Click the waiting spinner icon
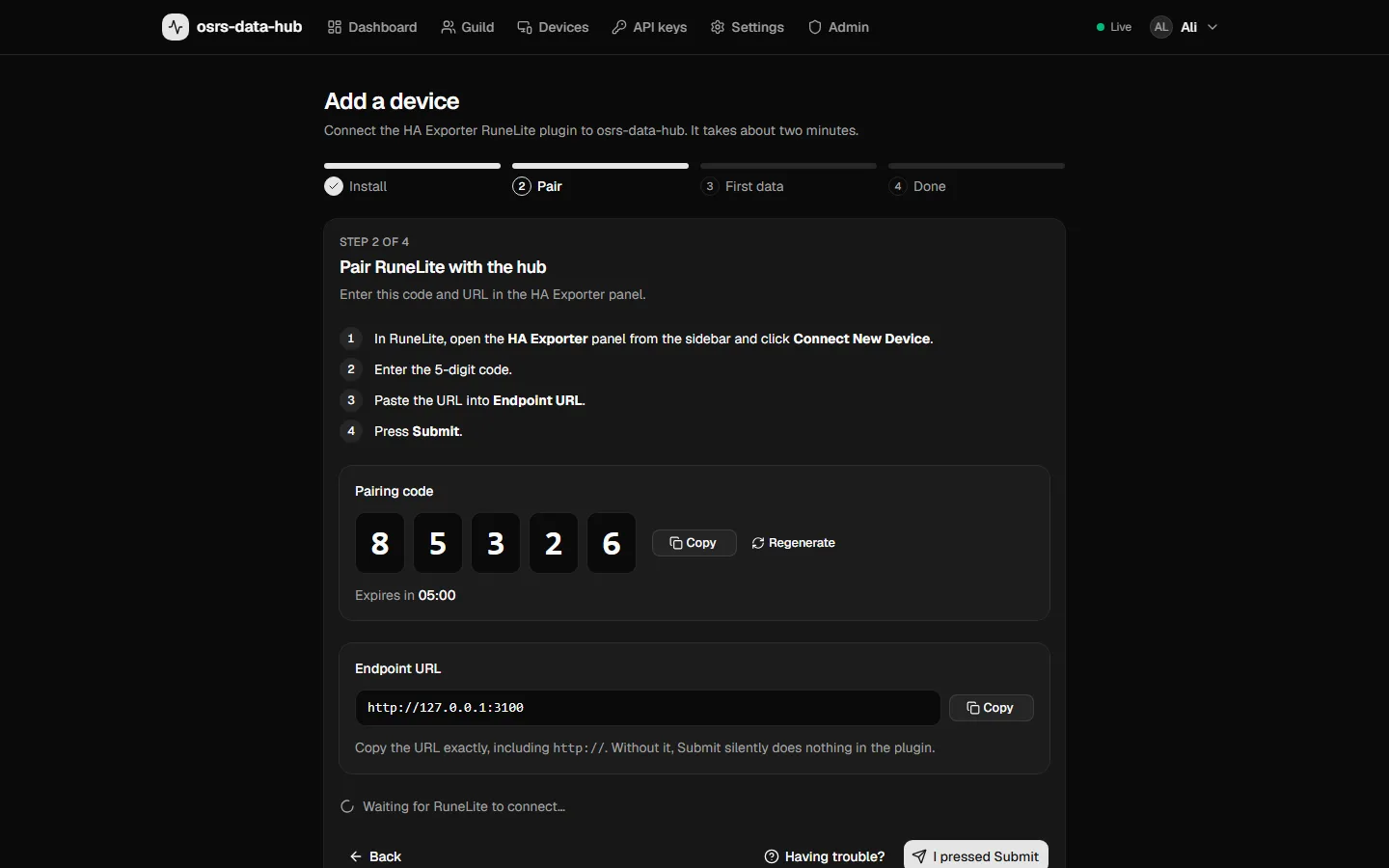1389x868 pixels. click(347, 806)
